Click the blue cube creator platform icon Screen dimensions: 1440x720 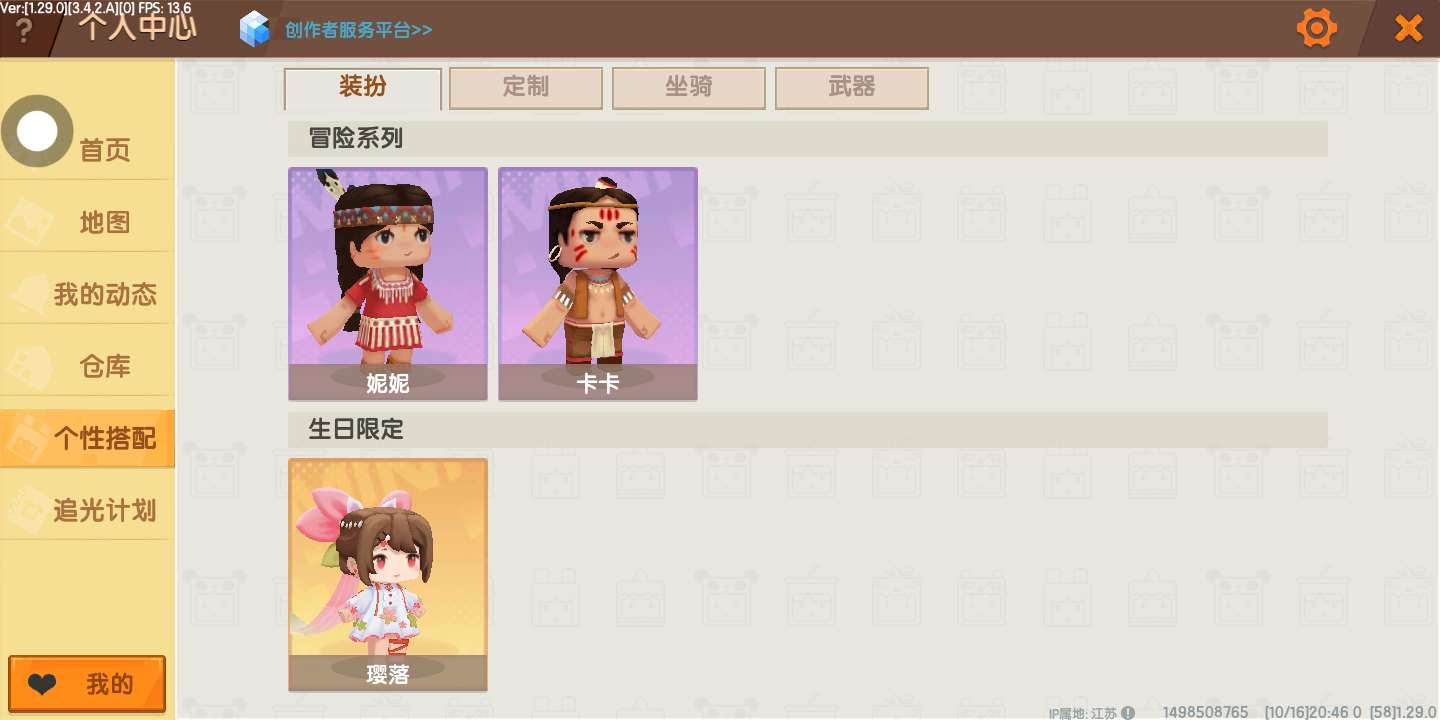(x=255, y=29)
